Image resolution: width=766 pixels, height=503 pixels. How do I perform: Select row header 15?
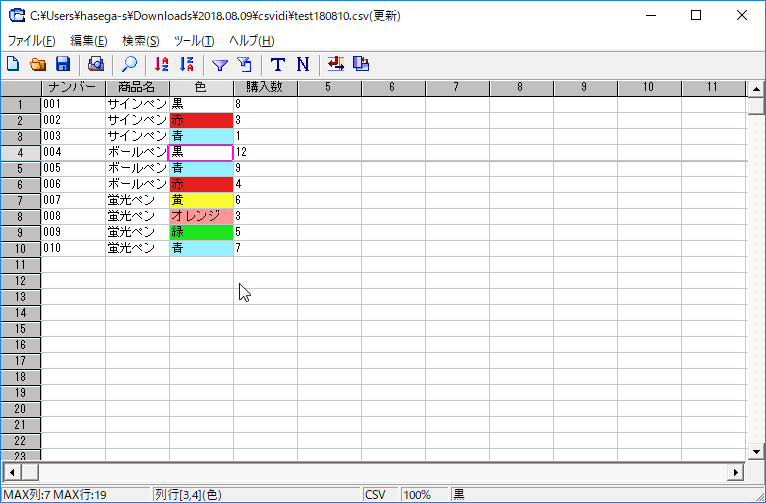(21, 329)
